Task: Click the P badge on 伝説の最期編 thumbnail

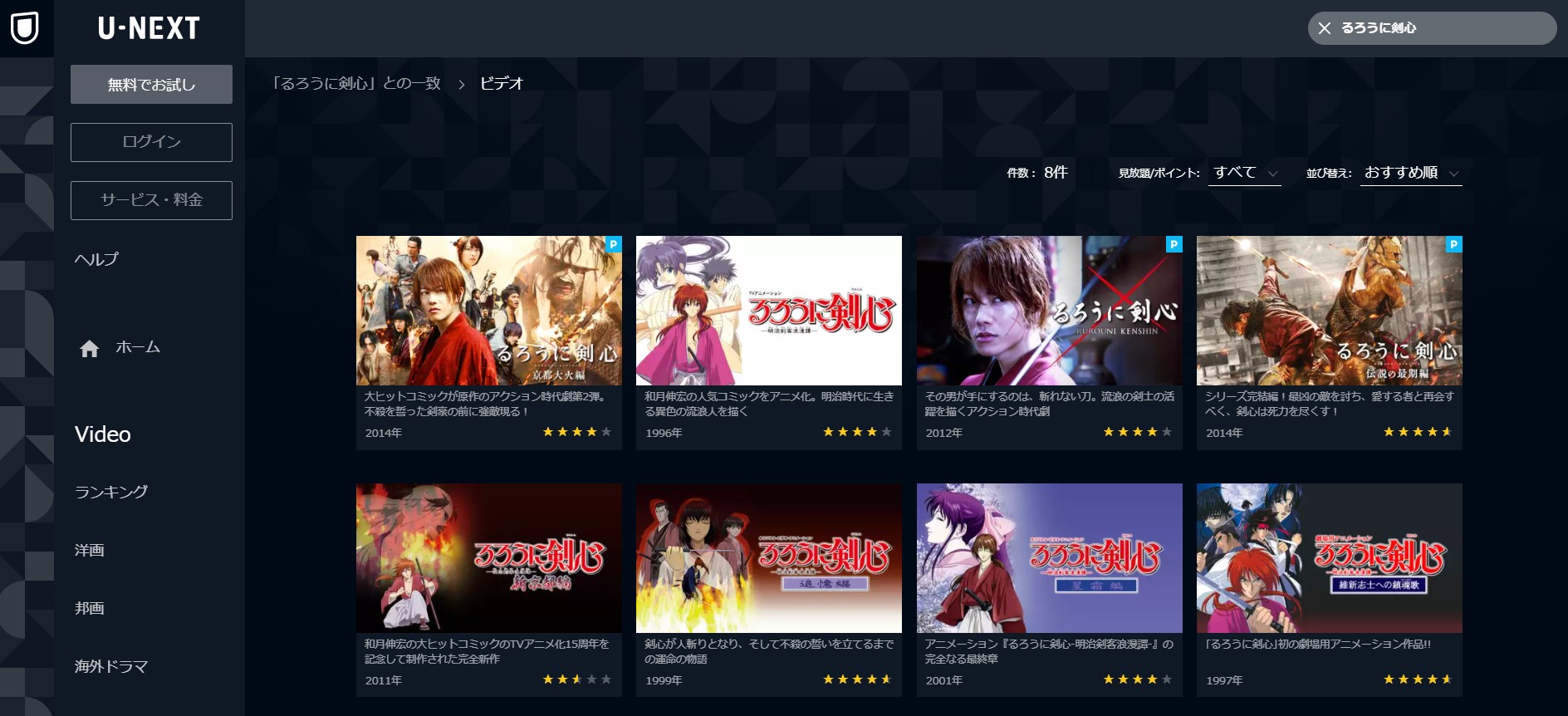Action: click(x=1454, y=244)
